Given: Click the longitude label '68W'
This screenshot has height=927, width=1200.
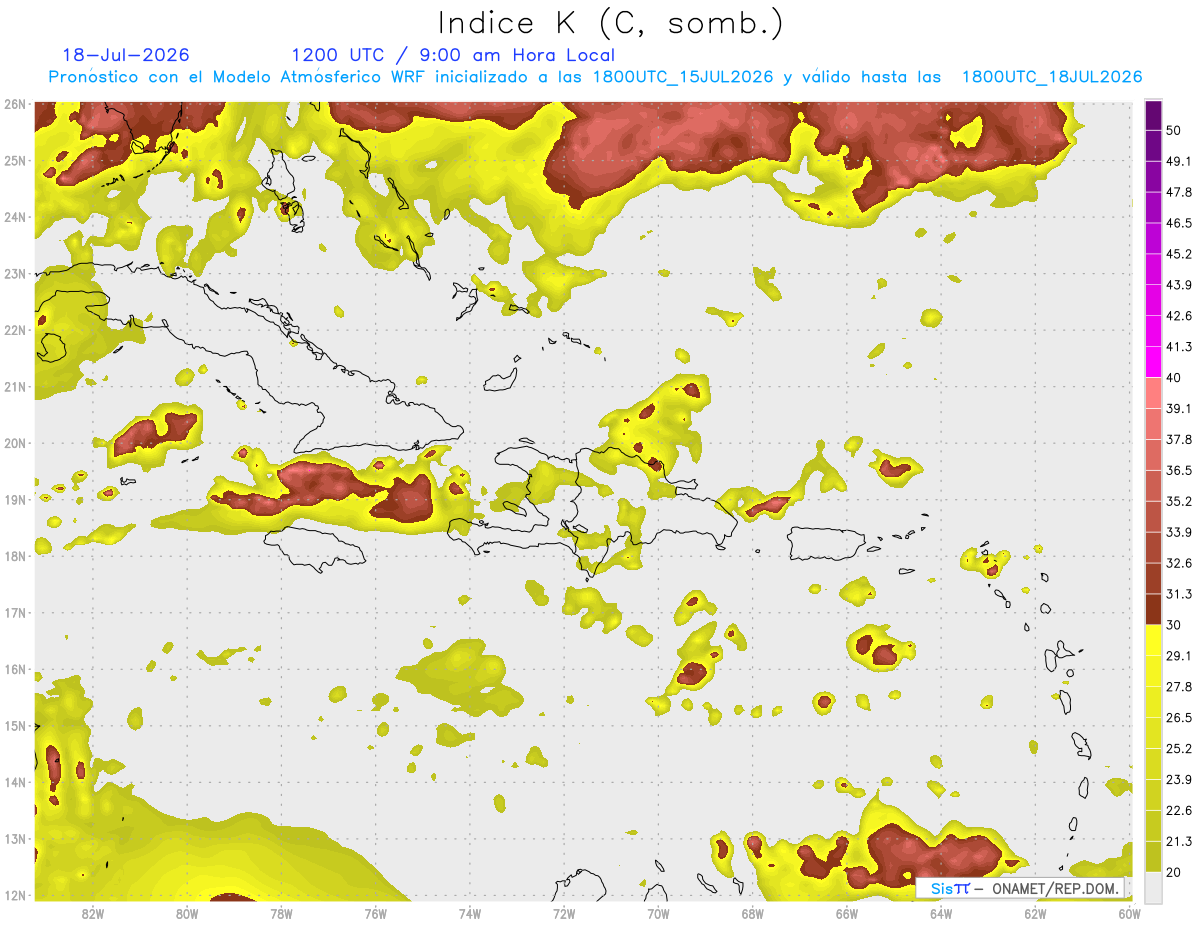Looking at the screenshot, I should click(x=753, y=913).
